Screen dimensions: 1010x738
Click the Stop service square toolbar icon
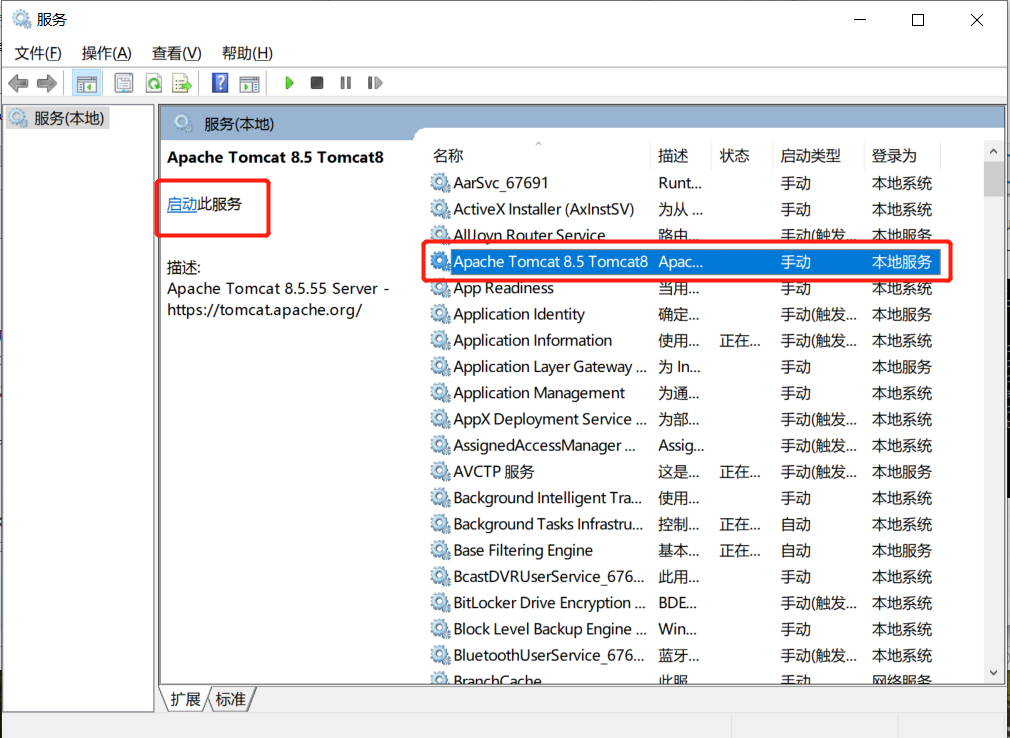316,82
